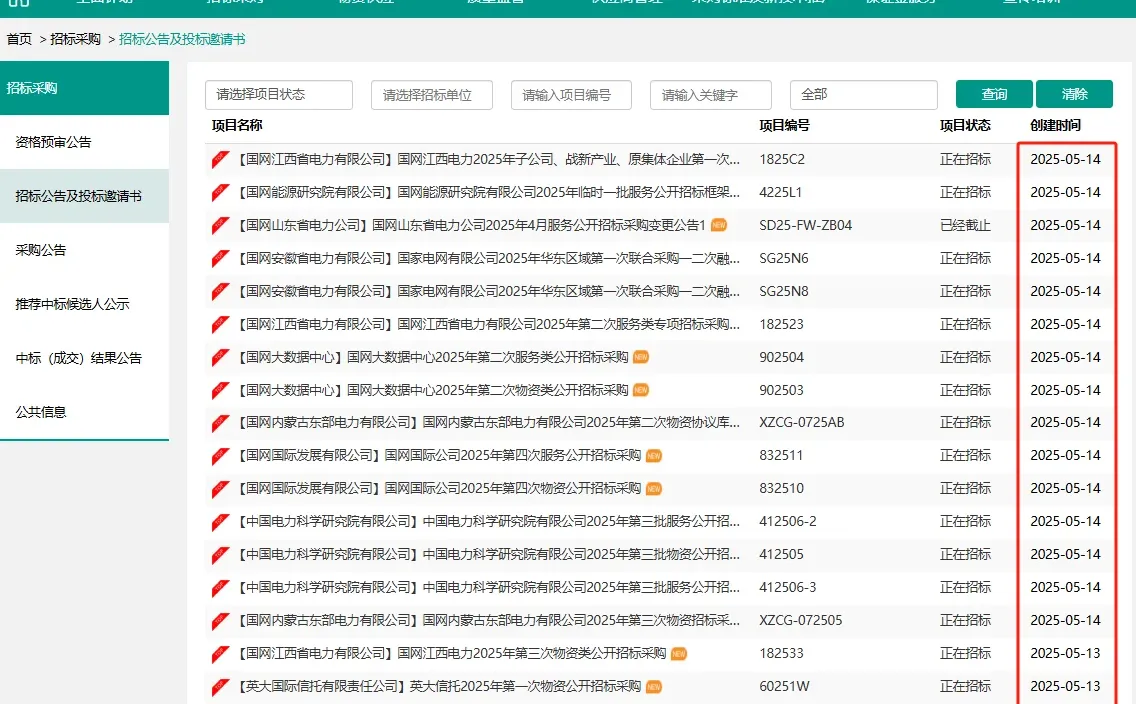Open the 国网山东省电力公司 4月服务变更公告 notice
This screenshot has height=704, width=1136.
coord(472,225)
